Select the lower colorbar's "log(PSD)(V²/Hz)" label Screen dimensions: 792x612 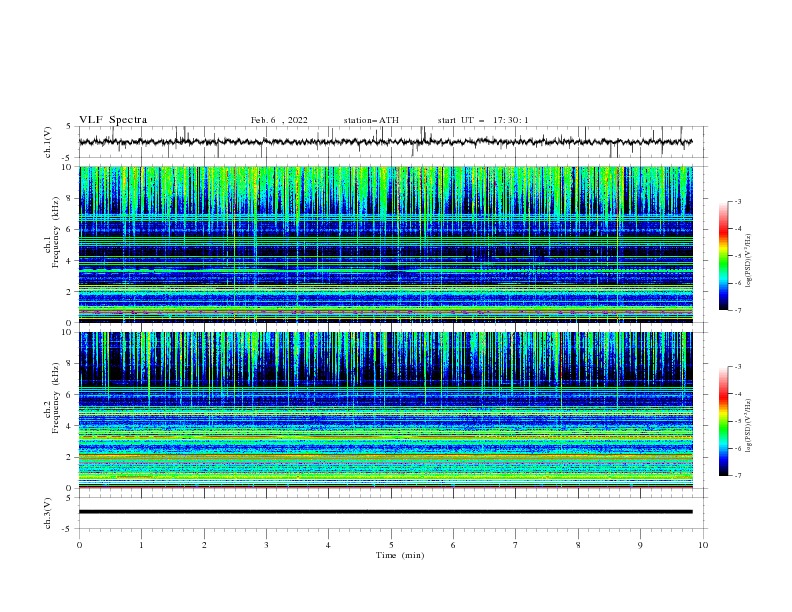click(748, 426)
